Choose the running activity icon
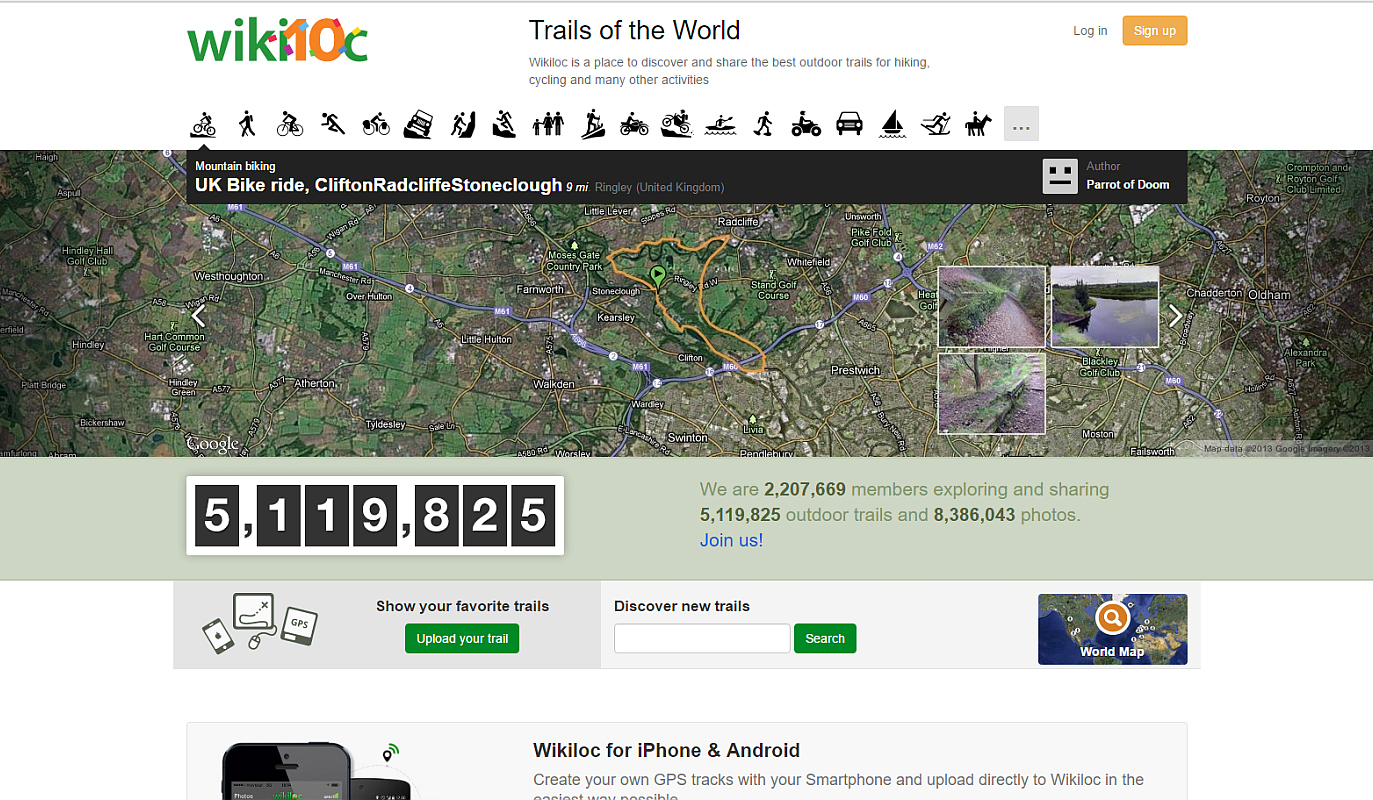The height and width of the screenshot is (800, 1373). tap(333, 124)
